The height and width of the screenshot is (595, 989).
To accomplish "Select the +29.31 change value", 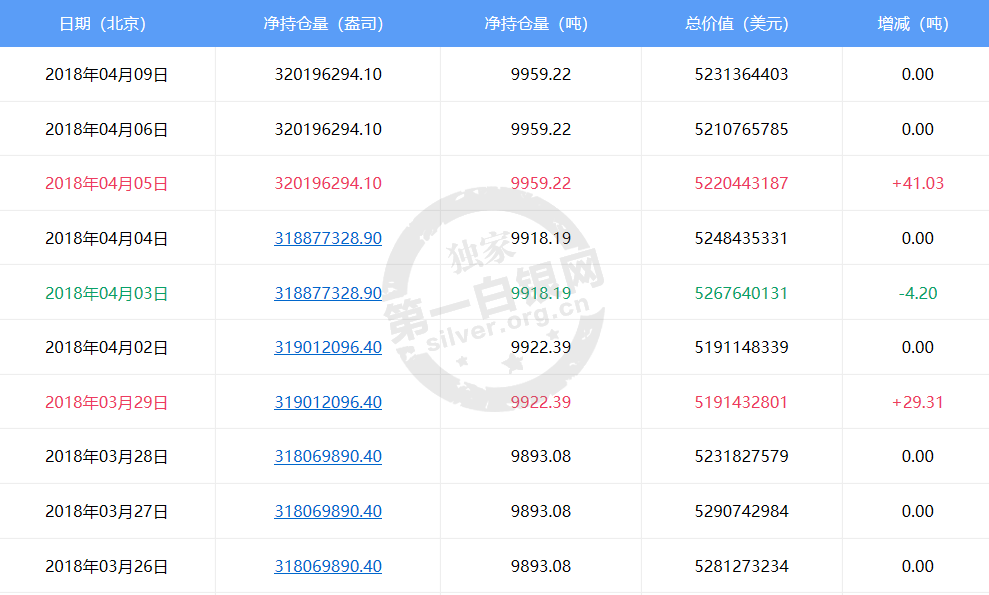I will 918,403.
